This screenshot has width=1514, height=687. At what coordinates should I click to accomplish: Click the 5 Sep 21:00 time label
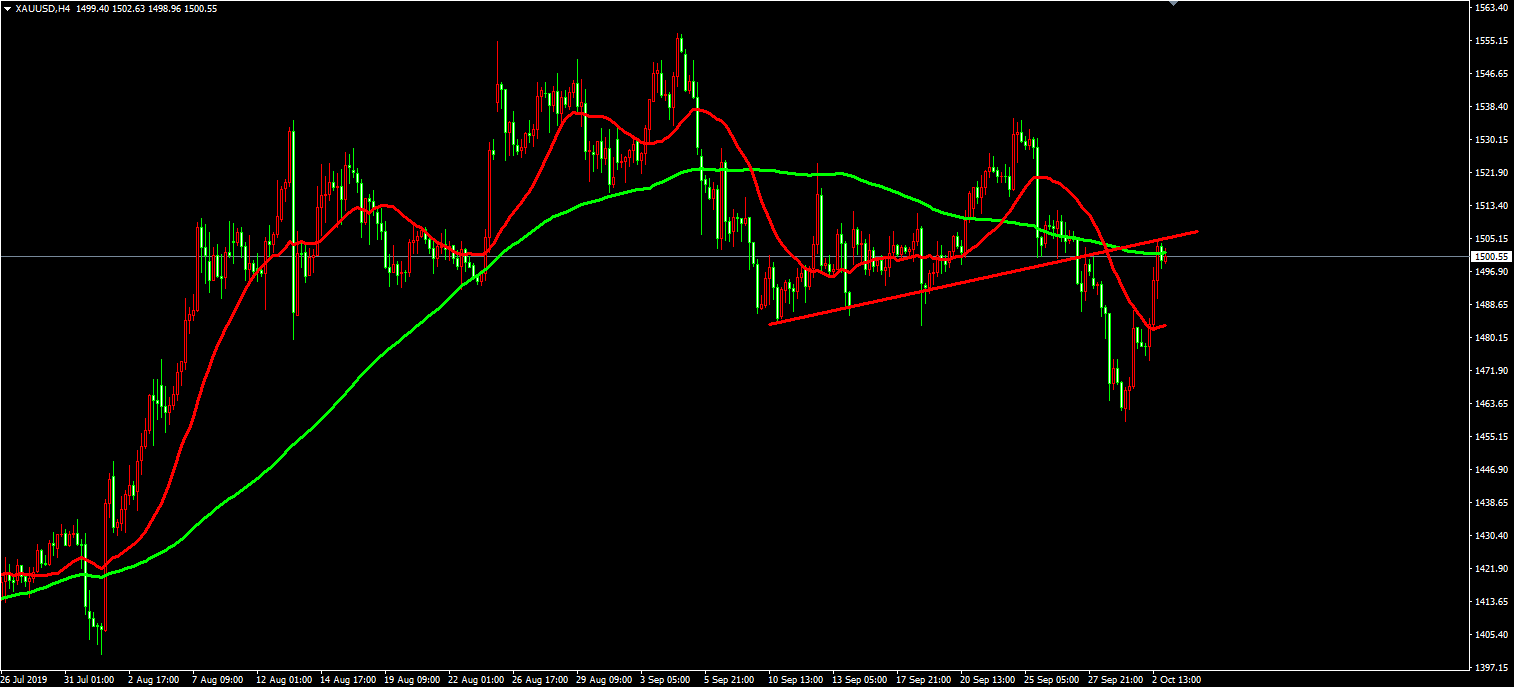730,680
